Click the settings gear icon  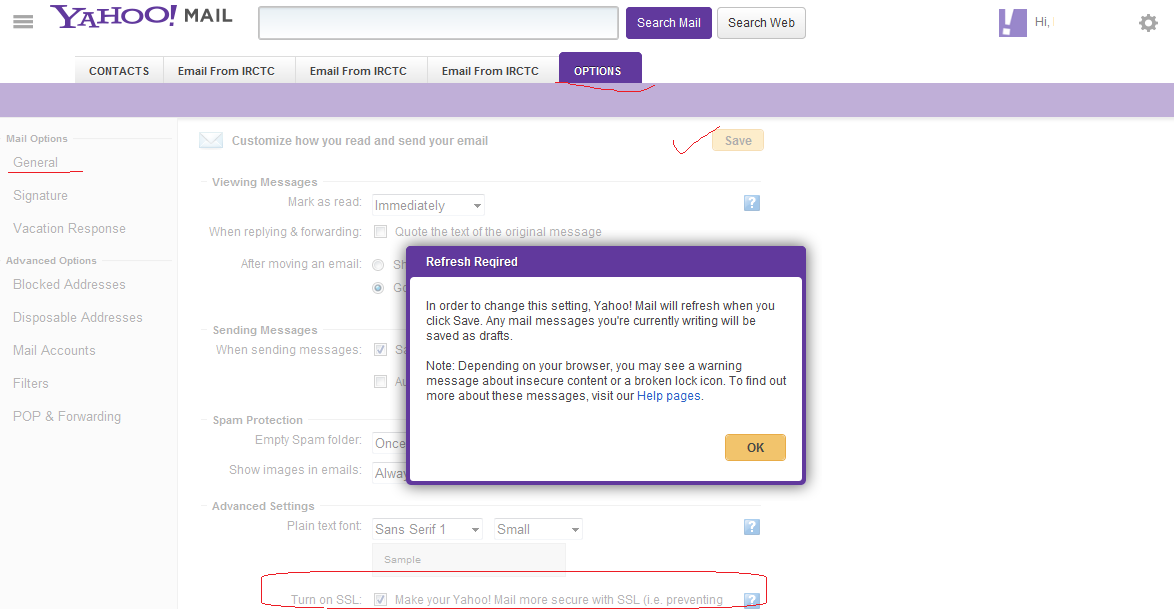tap(1148, 23)
